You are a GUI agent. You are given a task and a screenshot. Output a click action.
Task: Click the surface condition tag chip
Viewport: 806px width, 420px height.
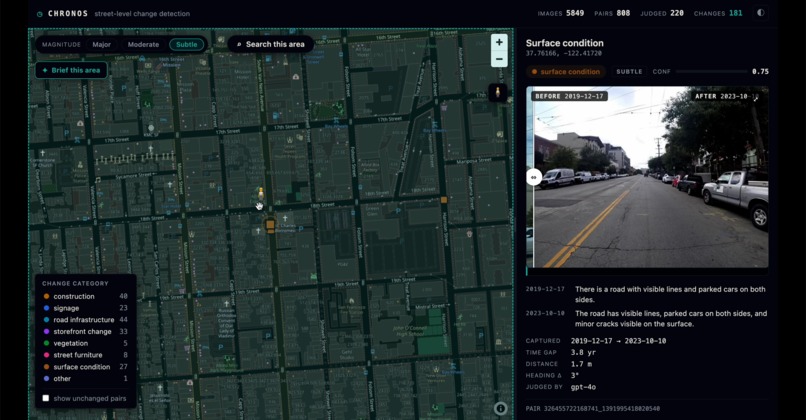point(565,72)
